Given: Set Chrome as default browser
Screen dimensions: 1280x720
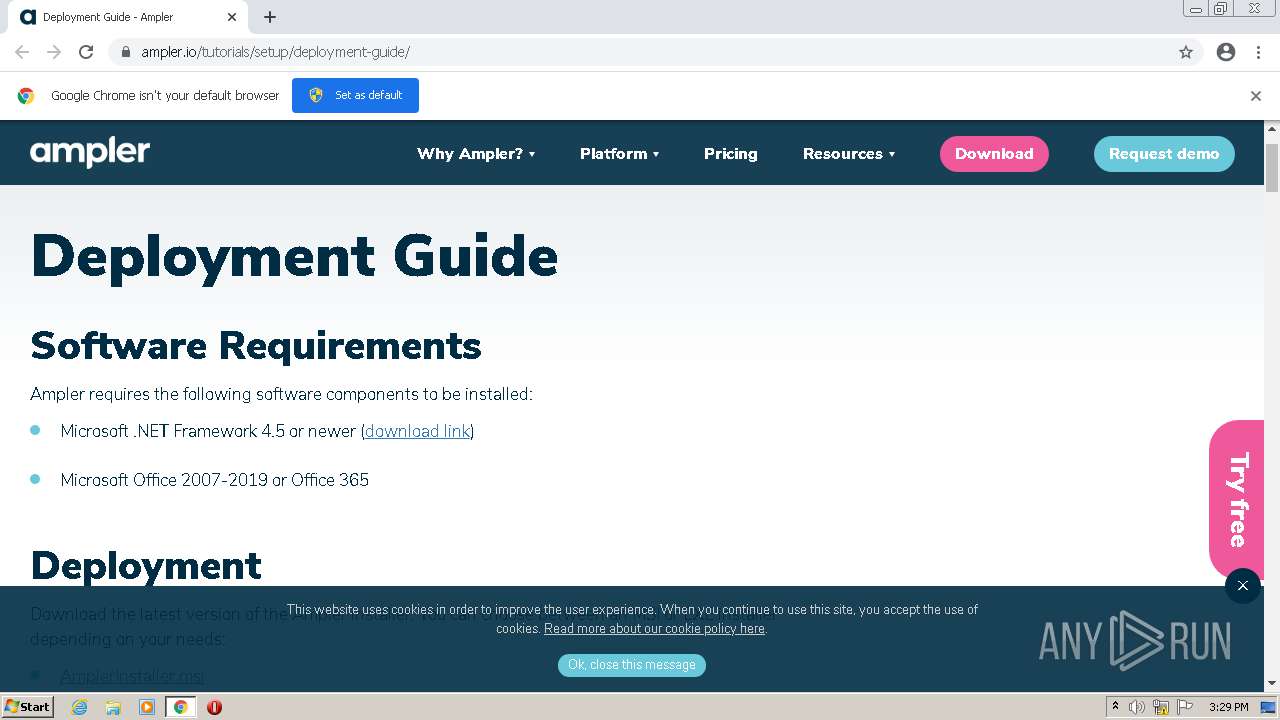Looking at the screenshot, I should [355, 95].
